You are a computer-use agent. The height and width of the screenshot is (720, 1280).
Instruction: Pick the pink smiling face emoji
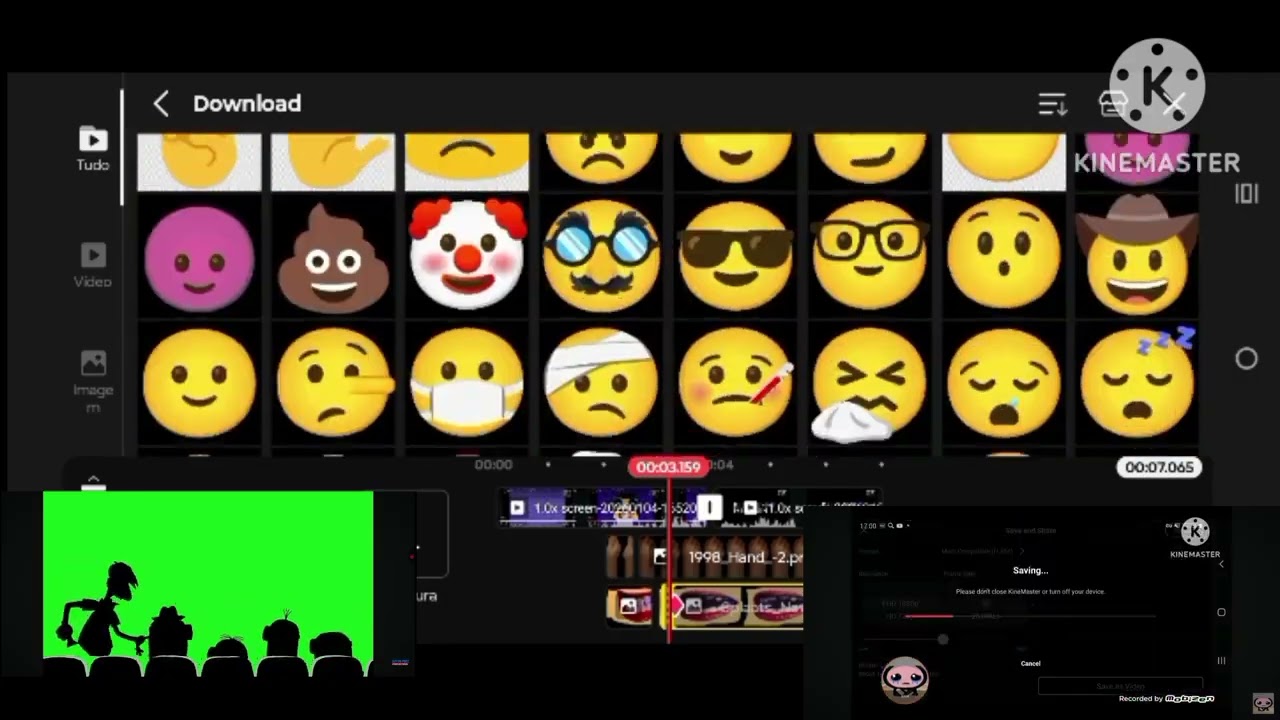tap(199, 257)
